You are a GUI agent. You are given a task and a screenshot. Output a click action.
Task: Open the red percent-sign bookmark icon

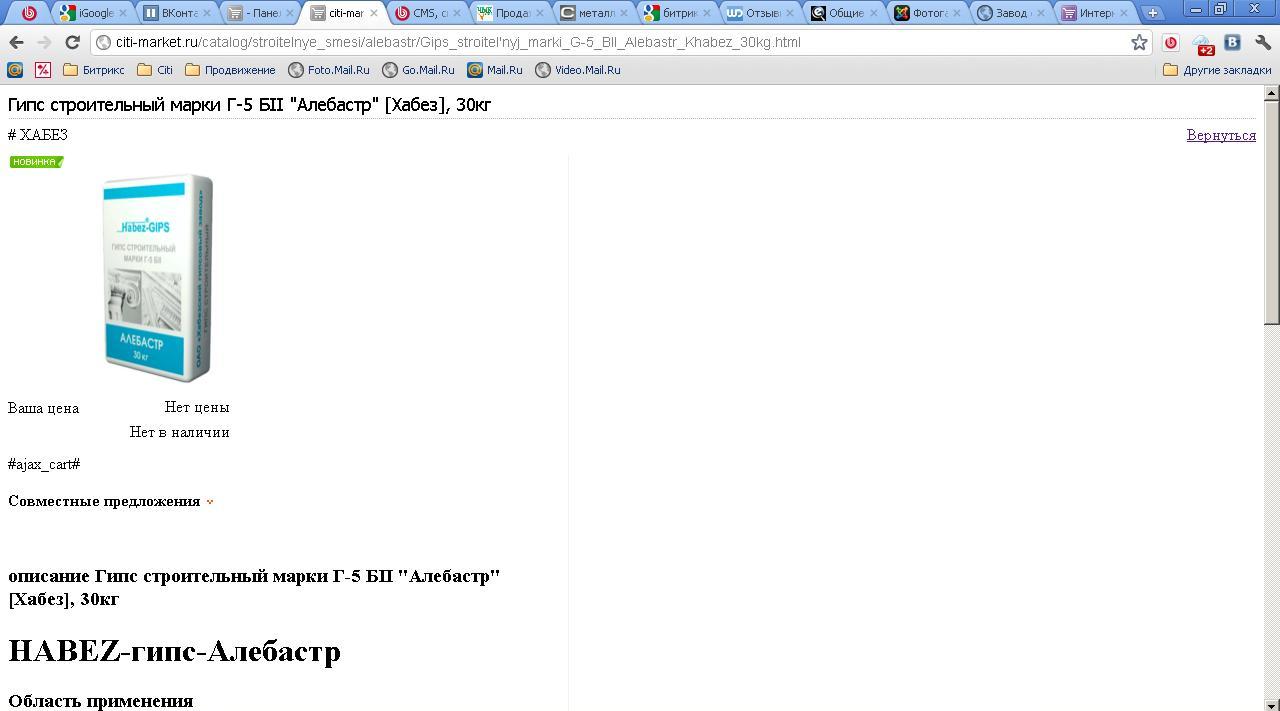click(x=43, y=70)
